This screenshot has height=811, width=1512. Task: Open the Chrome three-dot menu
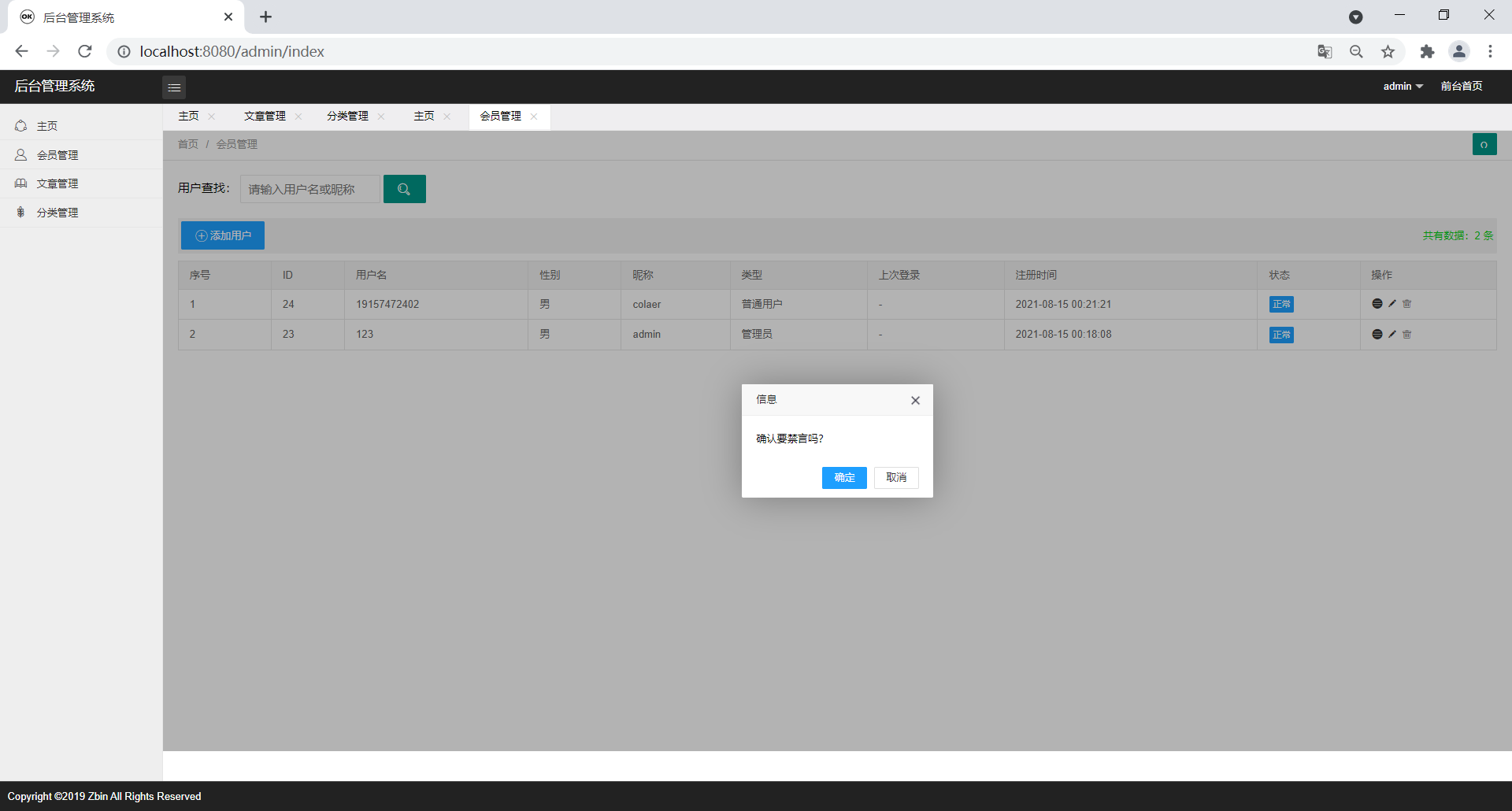point(1490,51)
